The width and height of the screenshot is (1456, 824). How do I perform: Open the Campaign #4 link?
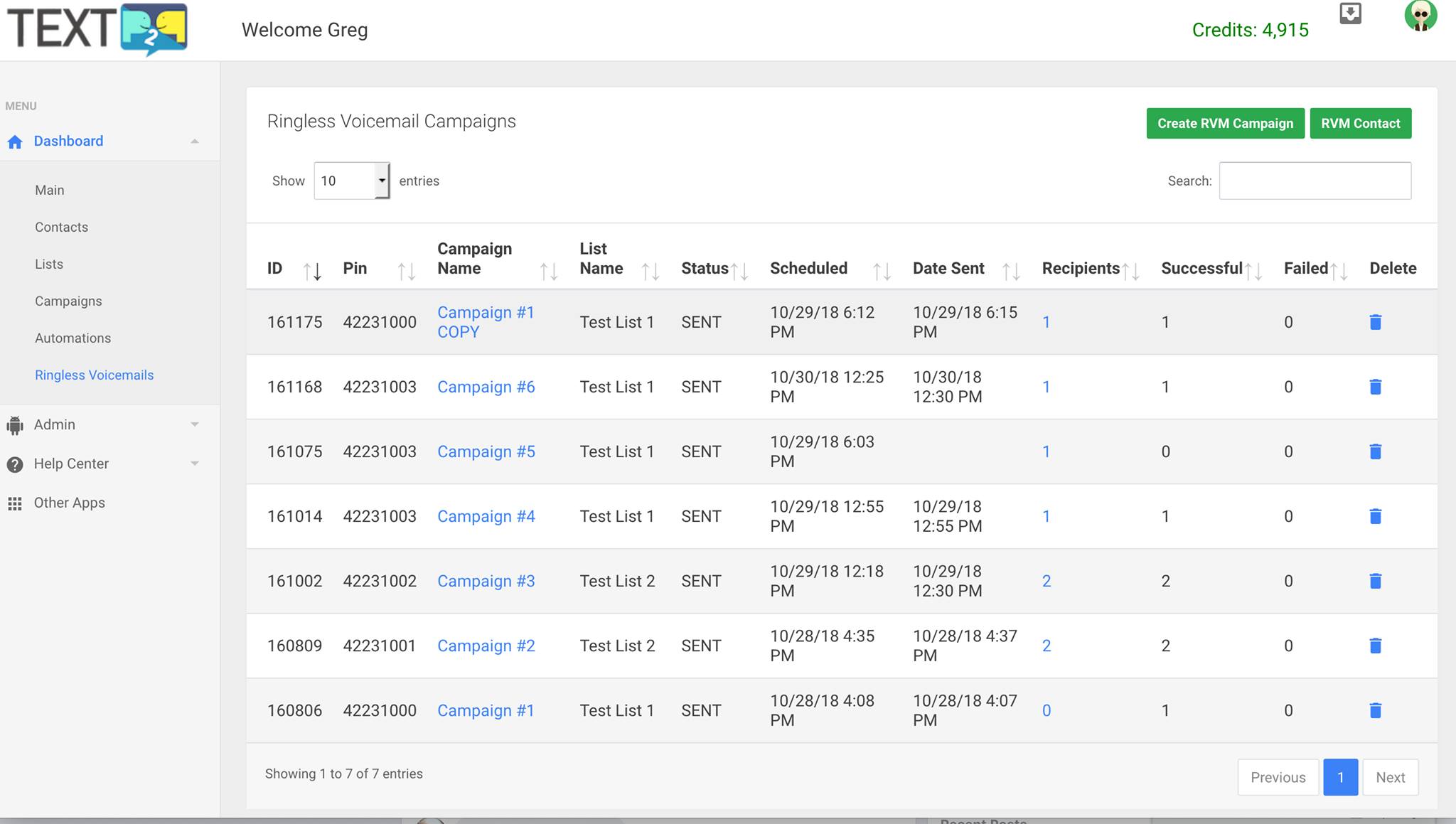tap(486, 516)
